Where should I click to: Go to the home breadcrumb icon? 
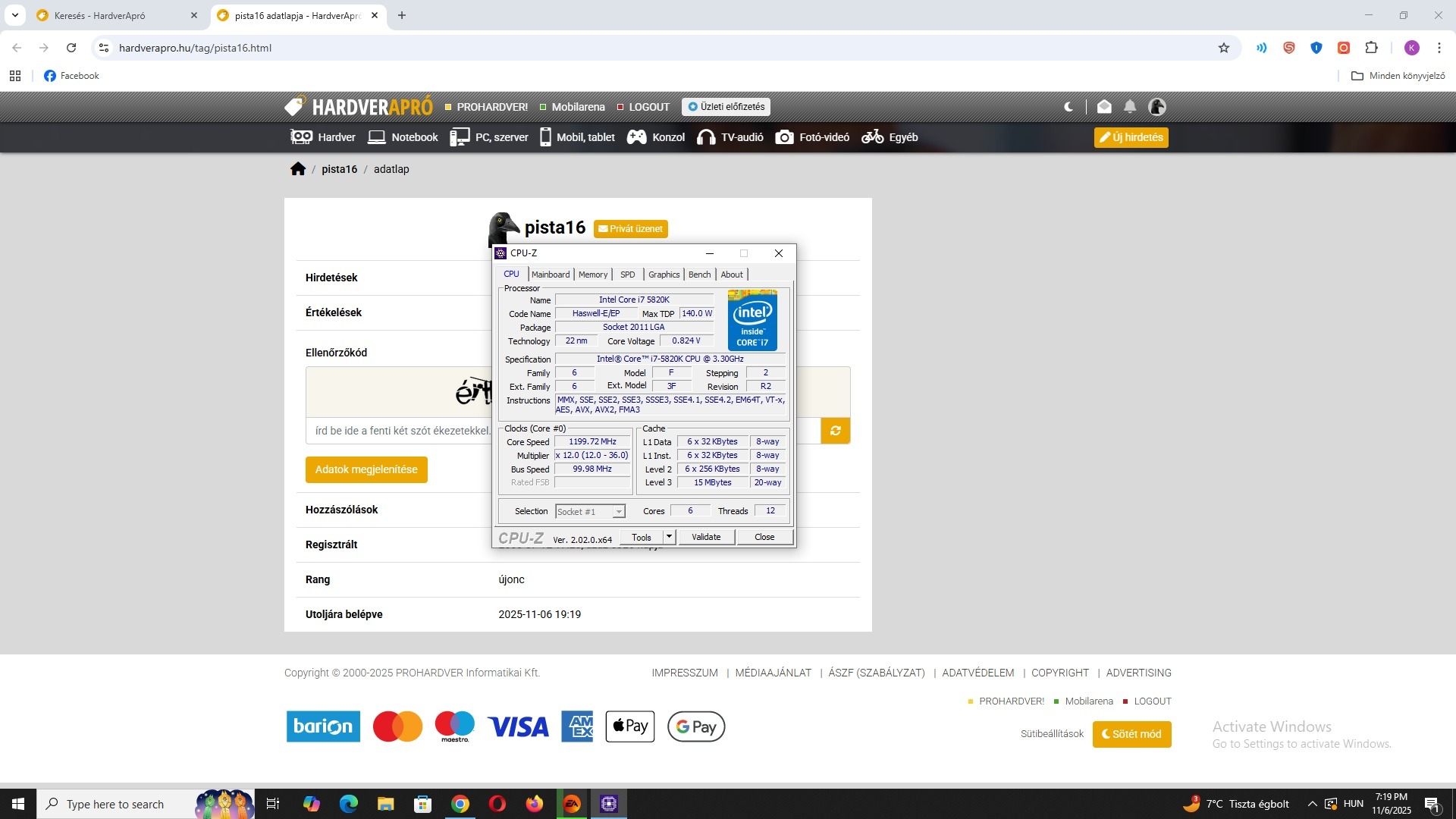tap(297, 169)
